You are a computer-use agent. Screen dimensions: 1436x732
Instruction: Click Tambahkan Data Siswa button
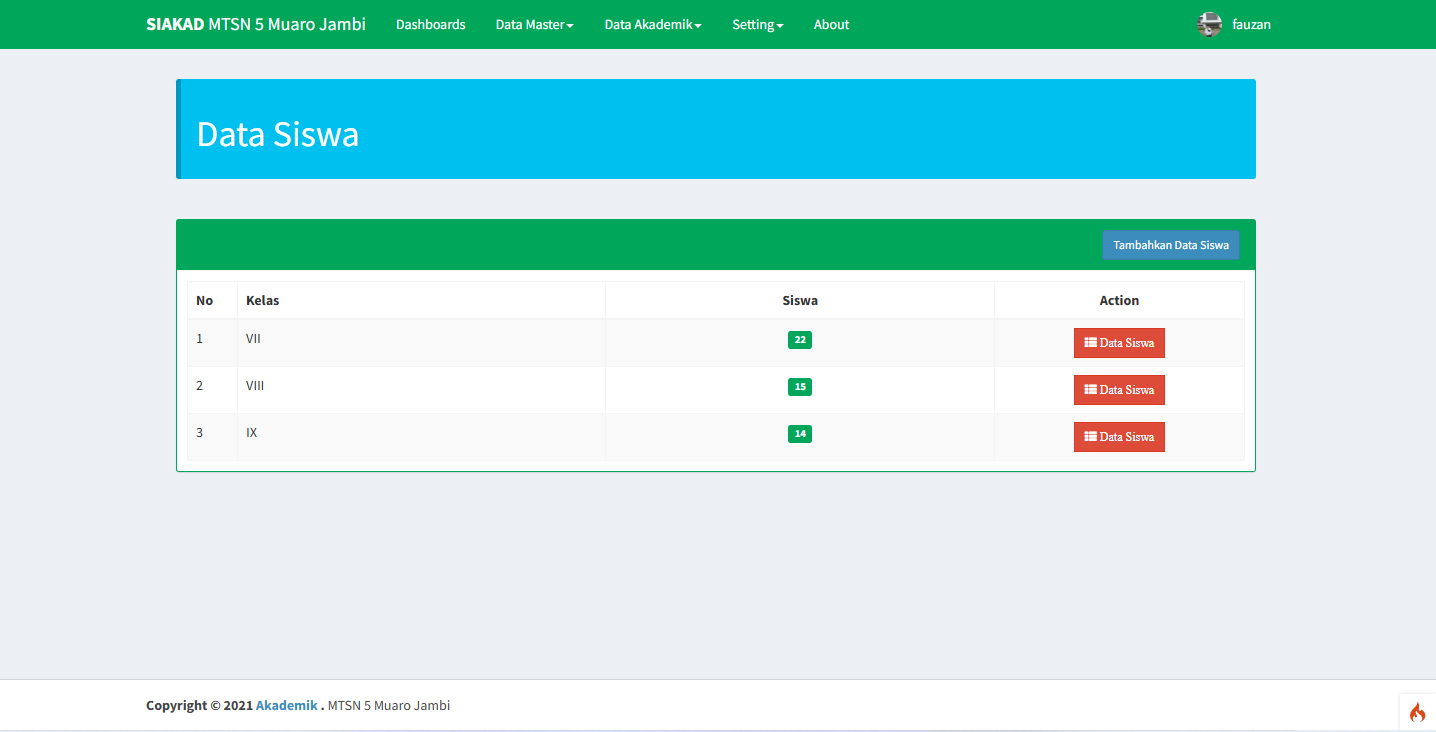pos(1170,245)
